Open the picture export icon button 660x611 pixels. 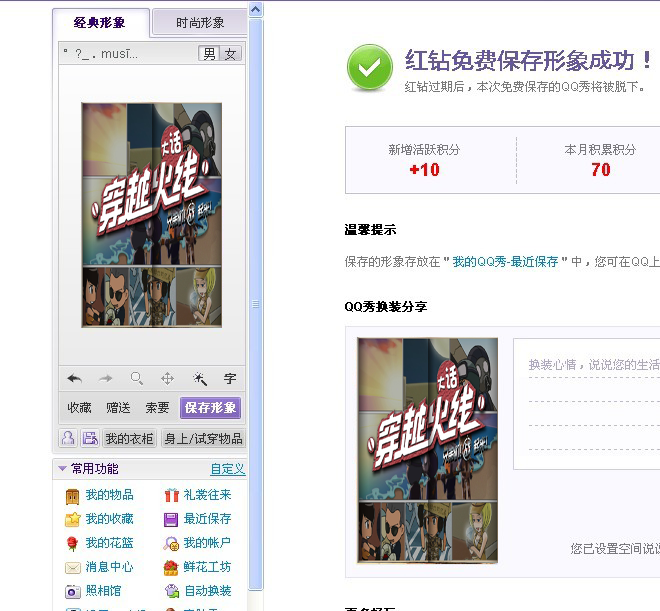90,438
